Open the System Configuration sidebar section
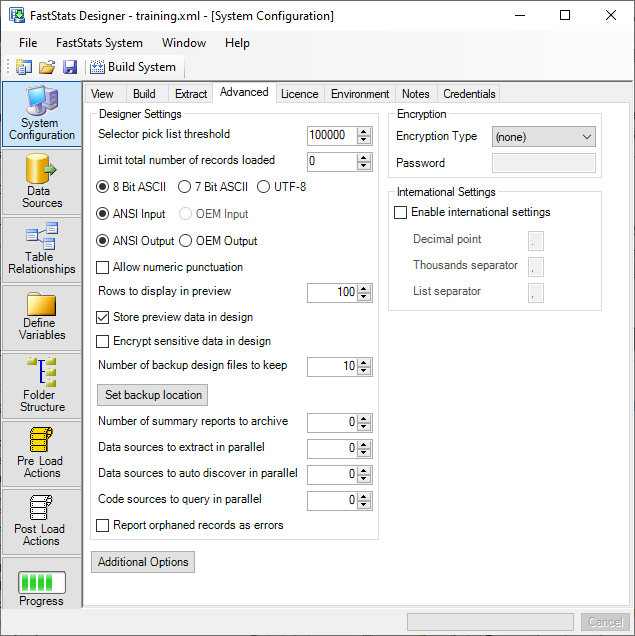Image resolution: width=635 pixels, height=636 pixels. [42, 114]
